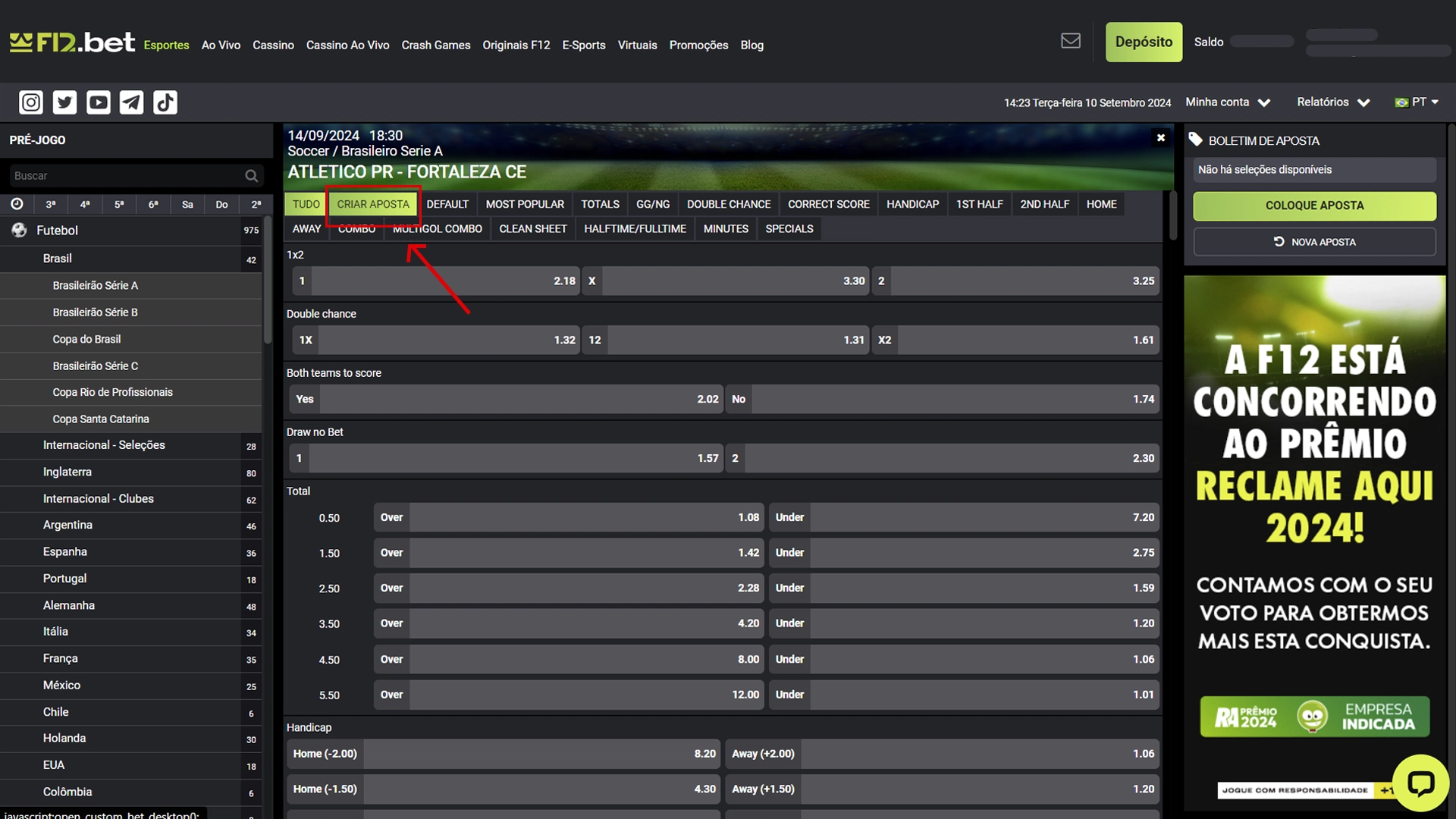Open the messages envelope icon

pos(1070,41)
